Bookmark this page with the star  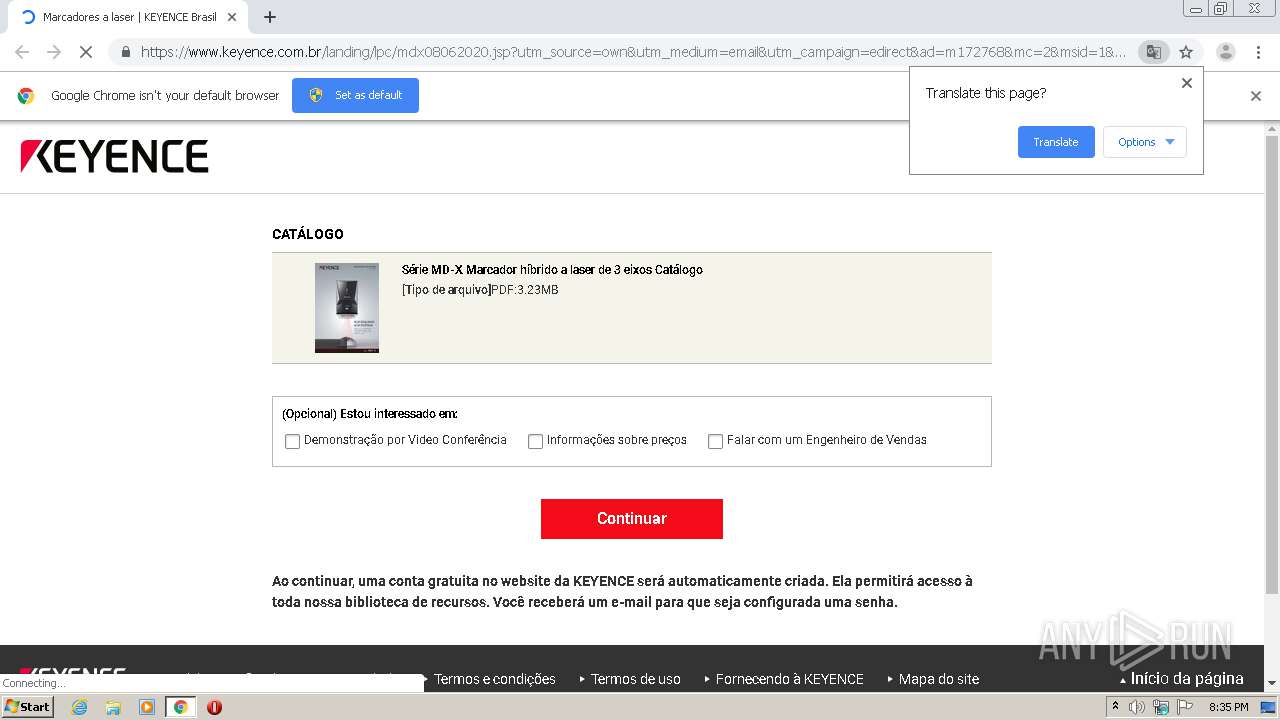click(1186, 52)
